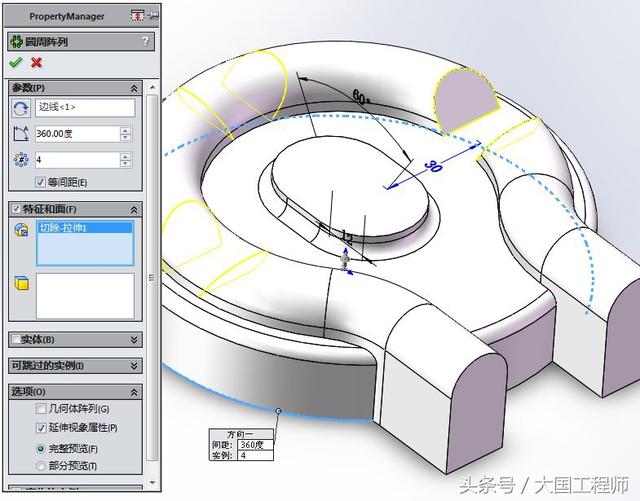Click the PropertyManager pin icon
Image resolution: width=640 pixels, height=501 pixels.
(x=154, y=16)
